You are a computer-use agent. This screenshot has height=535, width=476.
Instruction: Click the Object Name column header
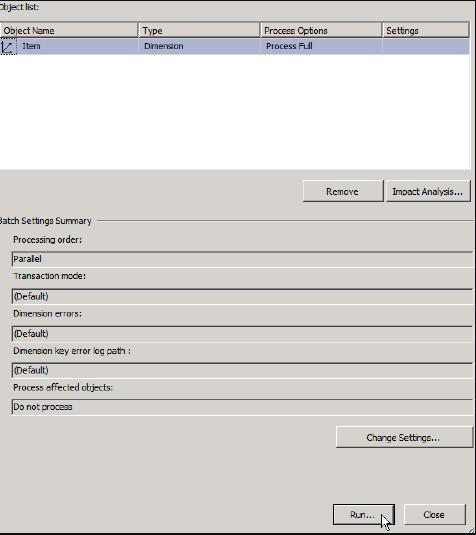(69, 30)
